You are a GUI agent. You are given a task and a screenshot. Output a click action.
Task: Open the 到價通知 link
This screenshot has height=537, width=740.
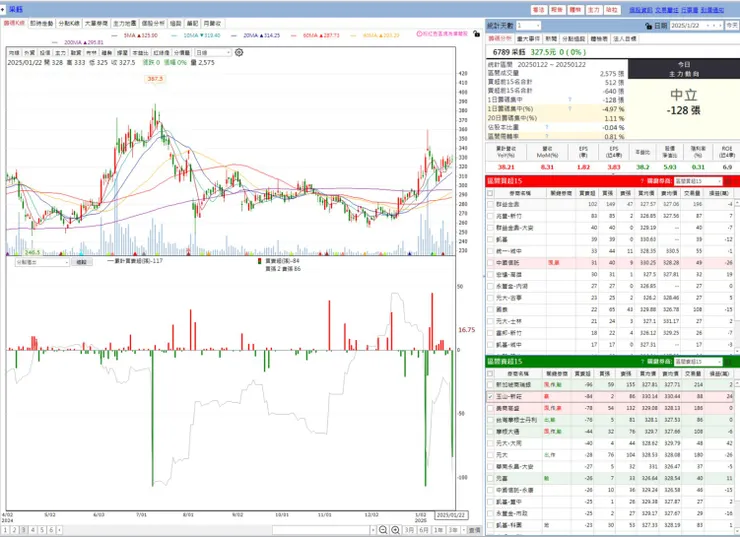pos(712,10)
